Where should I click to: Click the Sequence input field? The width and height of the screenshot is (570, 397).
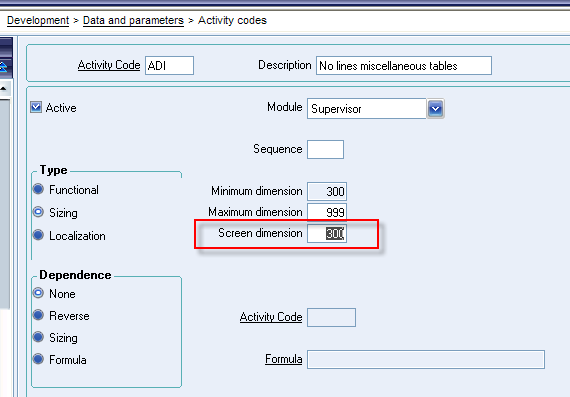tap(325, 149)
